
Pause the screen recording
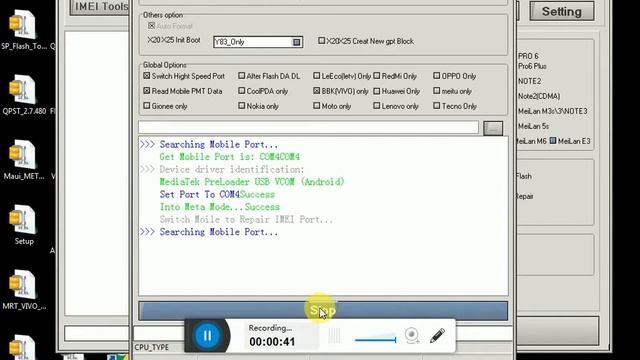207,336
